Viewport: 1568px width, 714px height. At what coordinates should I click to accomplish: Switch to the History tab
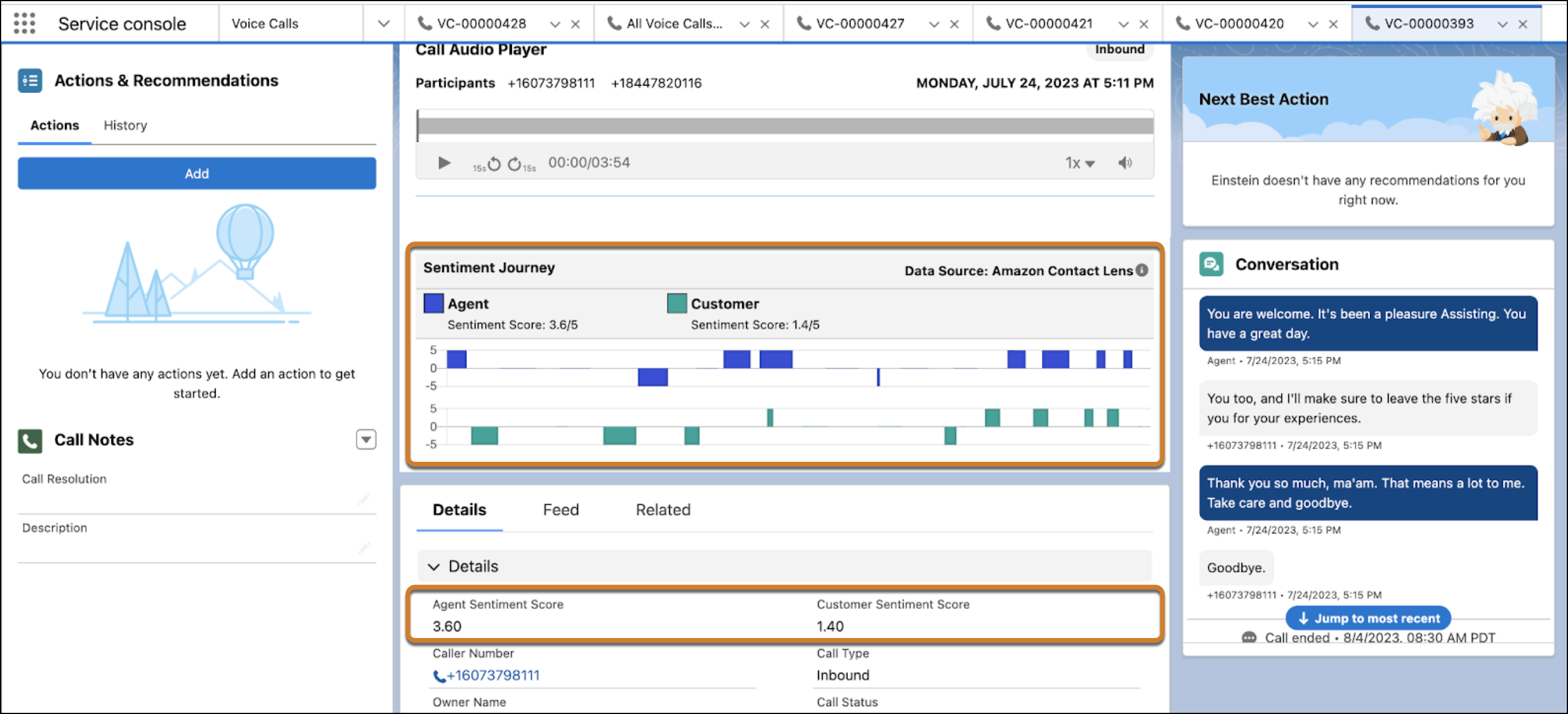(125, 126)
